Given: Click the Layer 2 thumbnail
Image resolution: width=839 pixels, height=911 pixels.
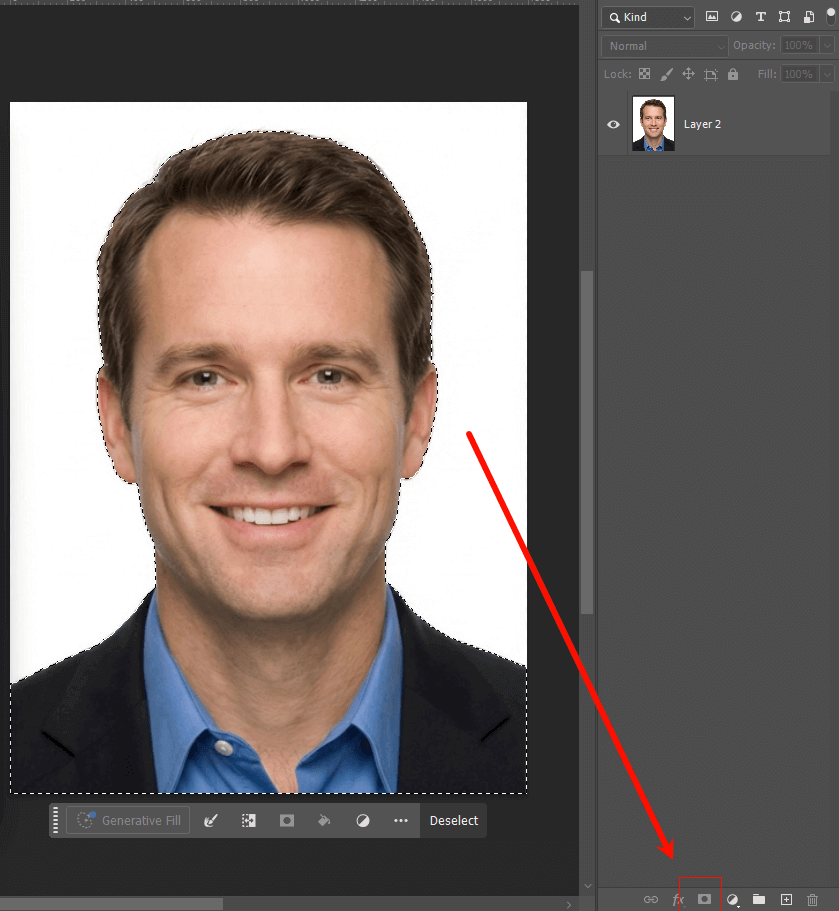Looking at the screenshot, I should (652, 123).
